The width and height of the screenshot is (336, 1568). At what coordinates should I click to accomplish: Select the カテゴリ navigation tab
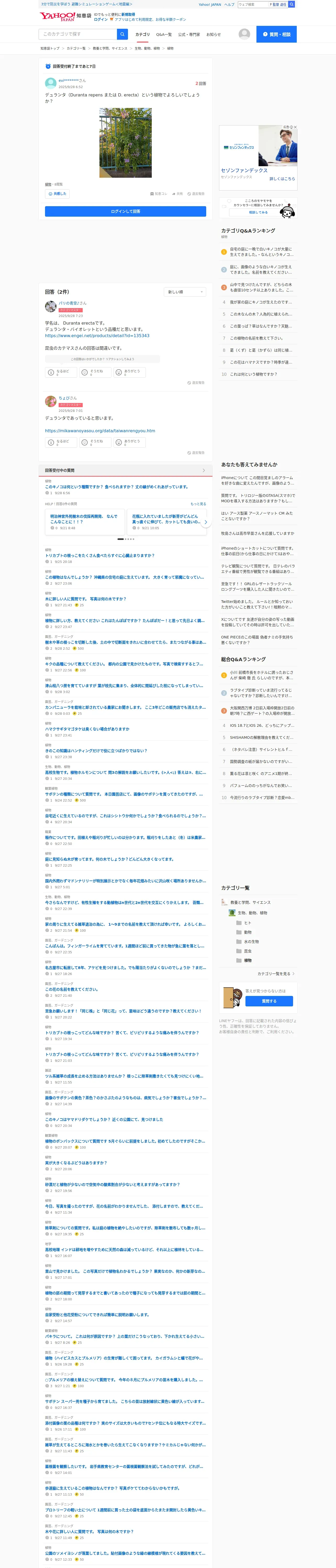(x=142, y=35)
